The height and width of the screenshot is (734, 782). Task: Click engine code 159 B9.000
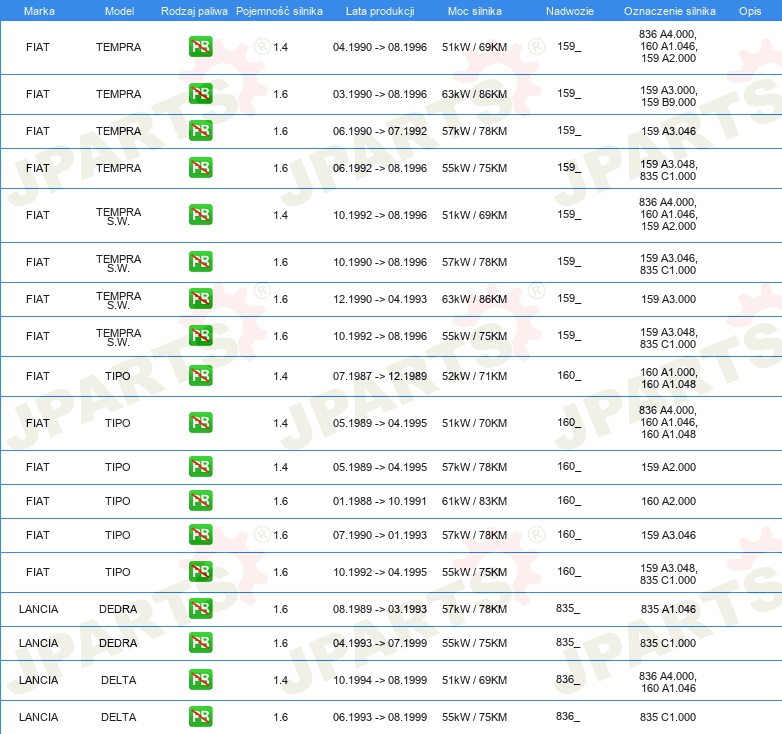tap(669, 102)
